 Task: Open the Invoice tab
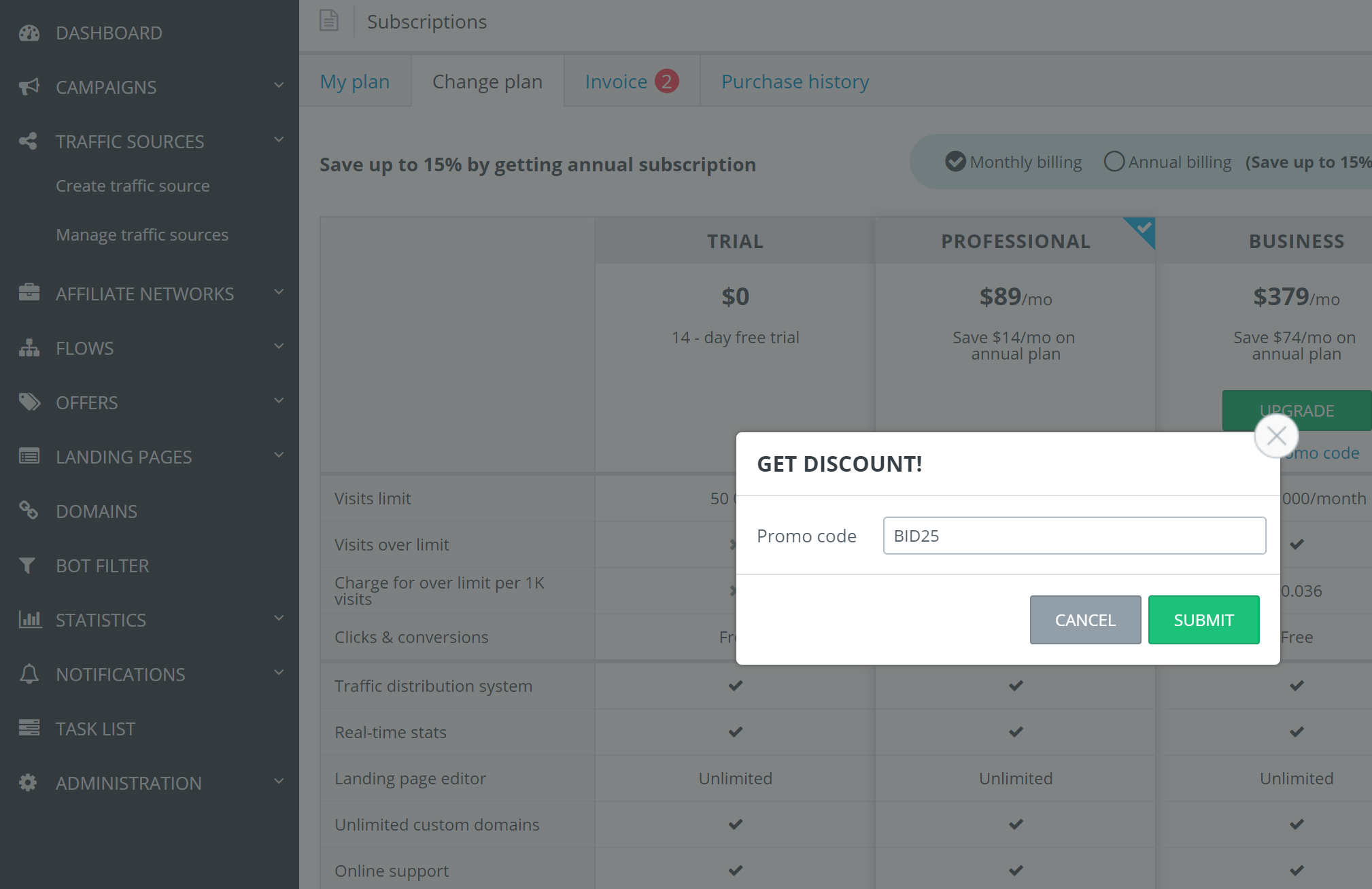pos(616,81)
